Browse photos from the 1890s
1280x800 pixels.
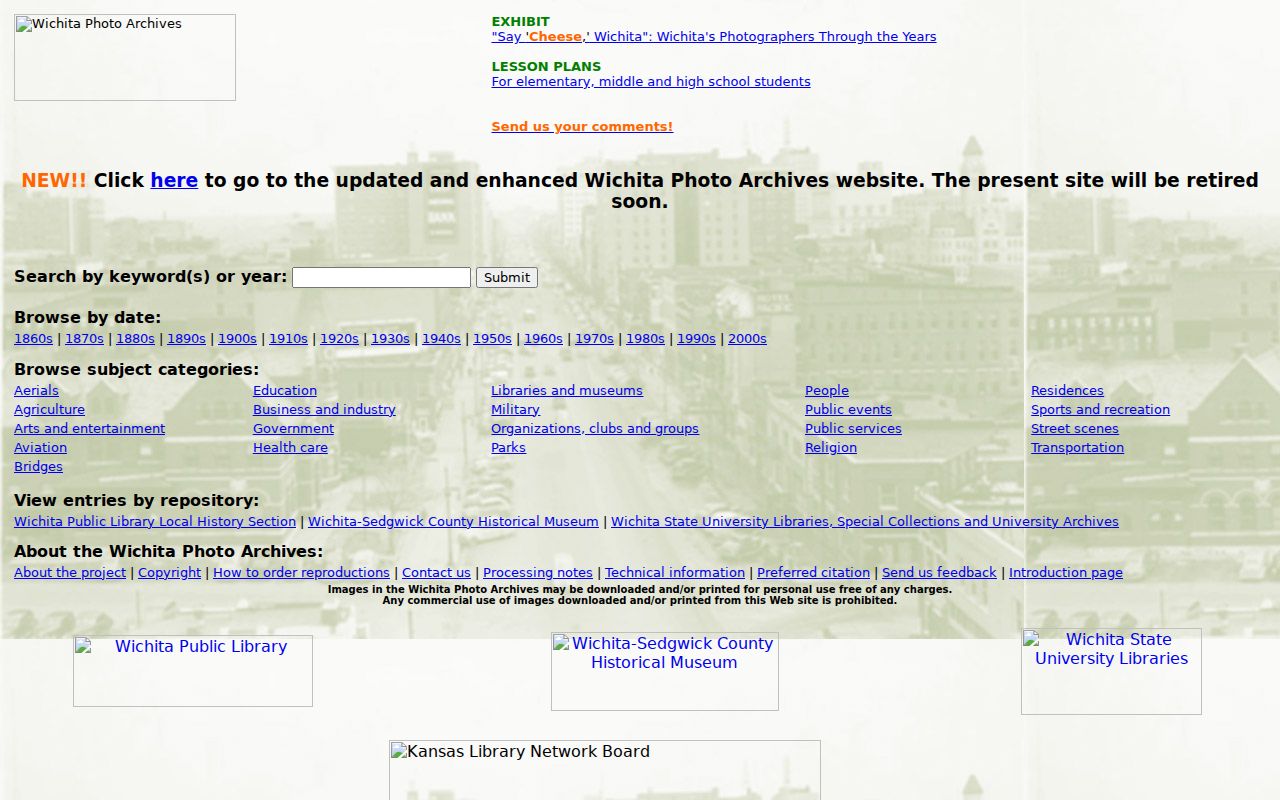[186, 339]
